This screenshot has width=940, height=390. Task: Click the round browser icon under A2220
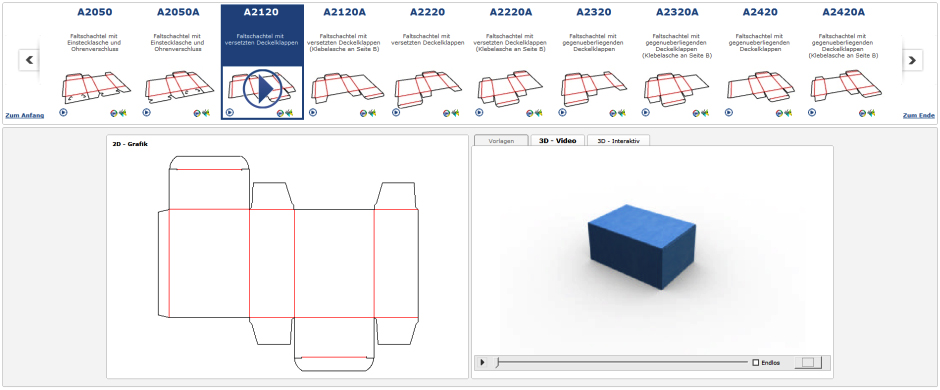[447, 113]
